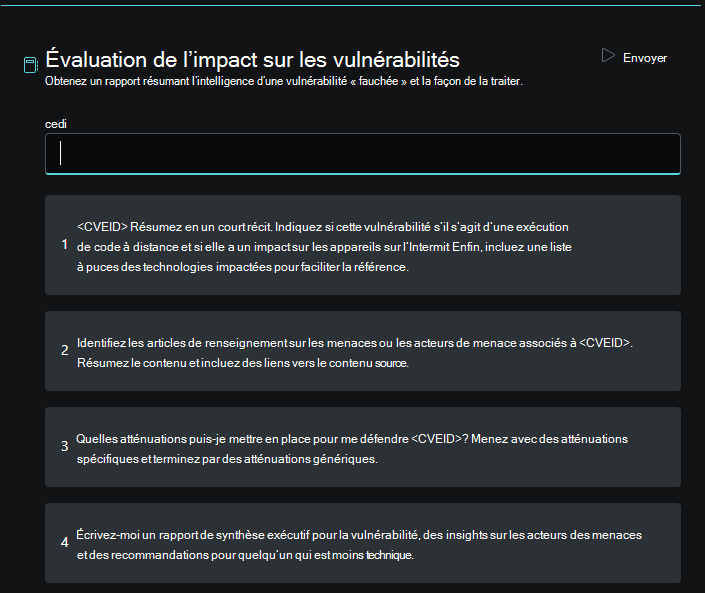Click the step number 1 marker
The image size is (705, 593).
pyautogui.click(x=64, y=245)
